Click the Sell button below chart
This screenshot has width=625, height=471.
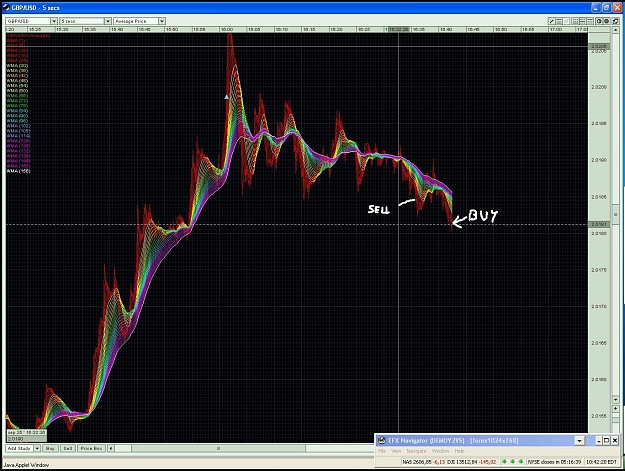[x=68, y=449]
